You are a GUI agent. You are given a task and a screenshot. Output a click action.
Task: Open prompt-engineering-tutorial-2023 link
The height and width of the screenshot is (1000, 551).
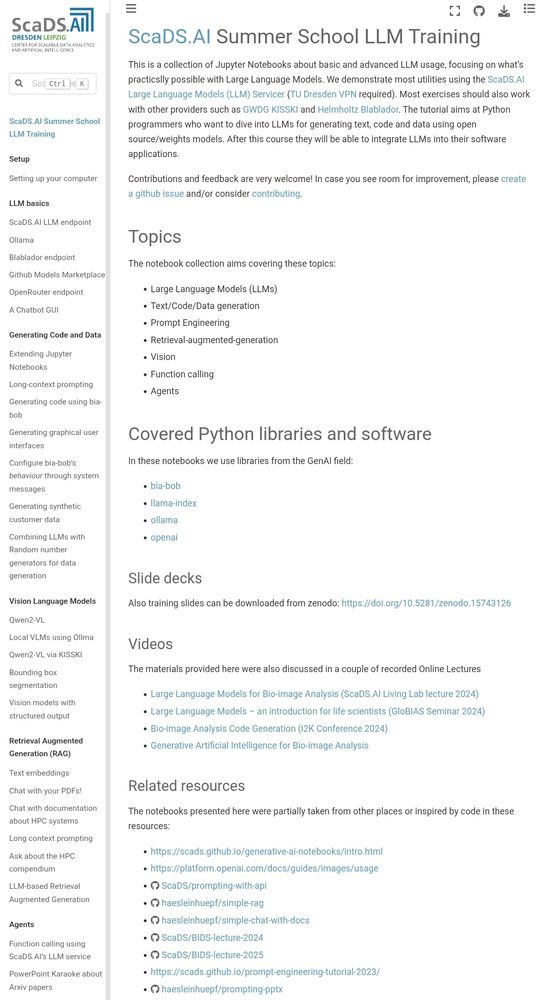click(265, 972)
